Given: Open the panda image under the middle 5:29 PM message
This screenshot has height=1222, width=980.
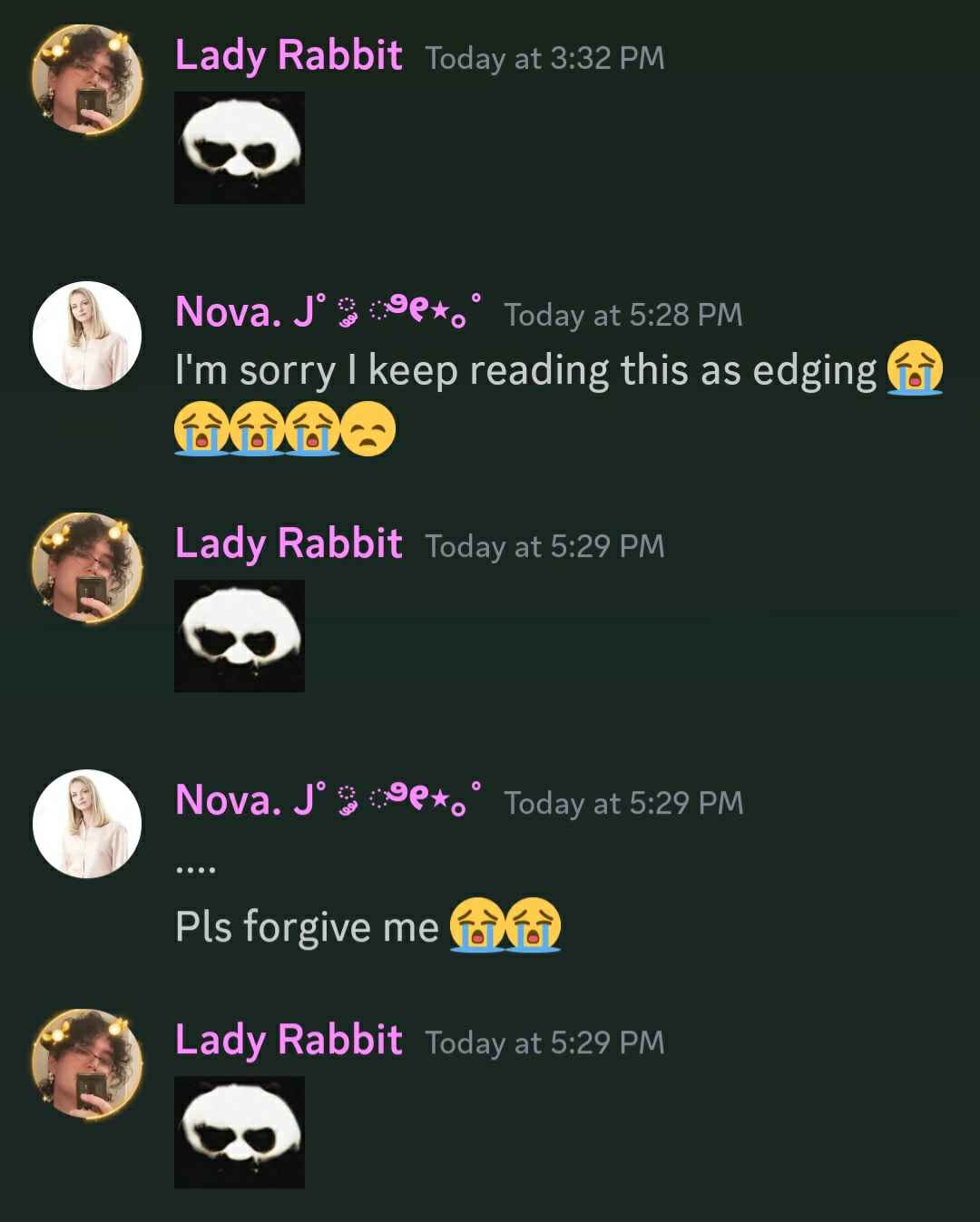Looking at the screenshot, I should click(x=240, y=636).
